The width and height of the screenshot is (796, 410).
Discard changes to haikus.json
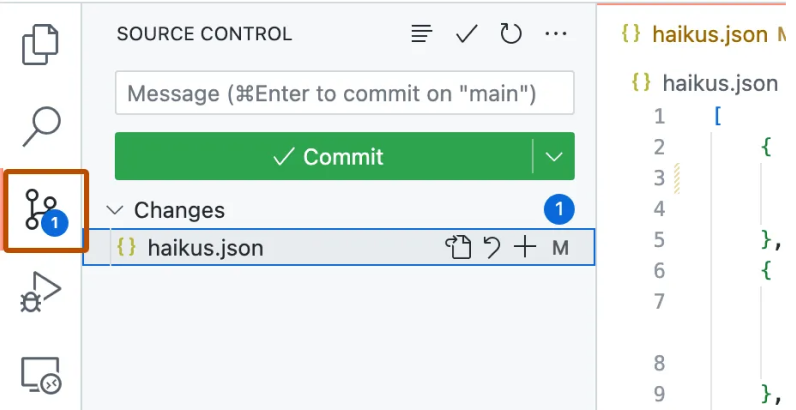492,247
